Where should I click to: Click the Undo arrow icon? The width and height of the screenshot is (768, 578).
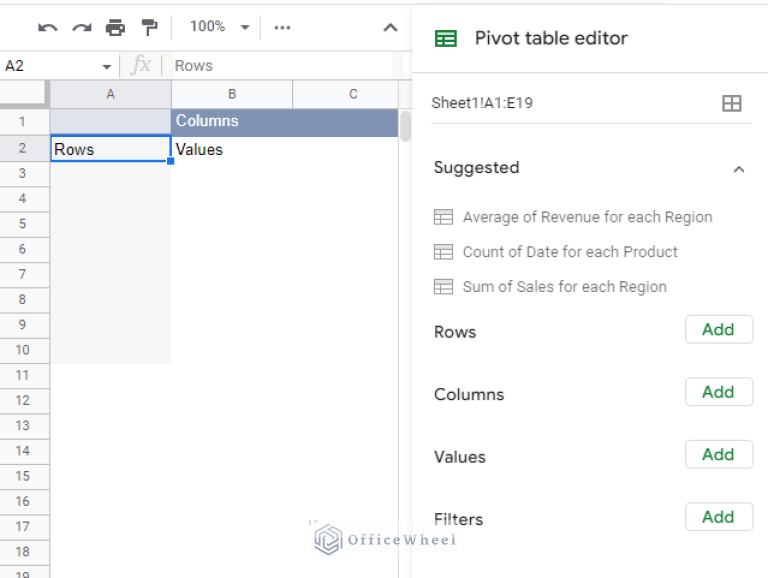[x=47, y=27]
